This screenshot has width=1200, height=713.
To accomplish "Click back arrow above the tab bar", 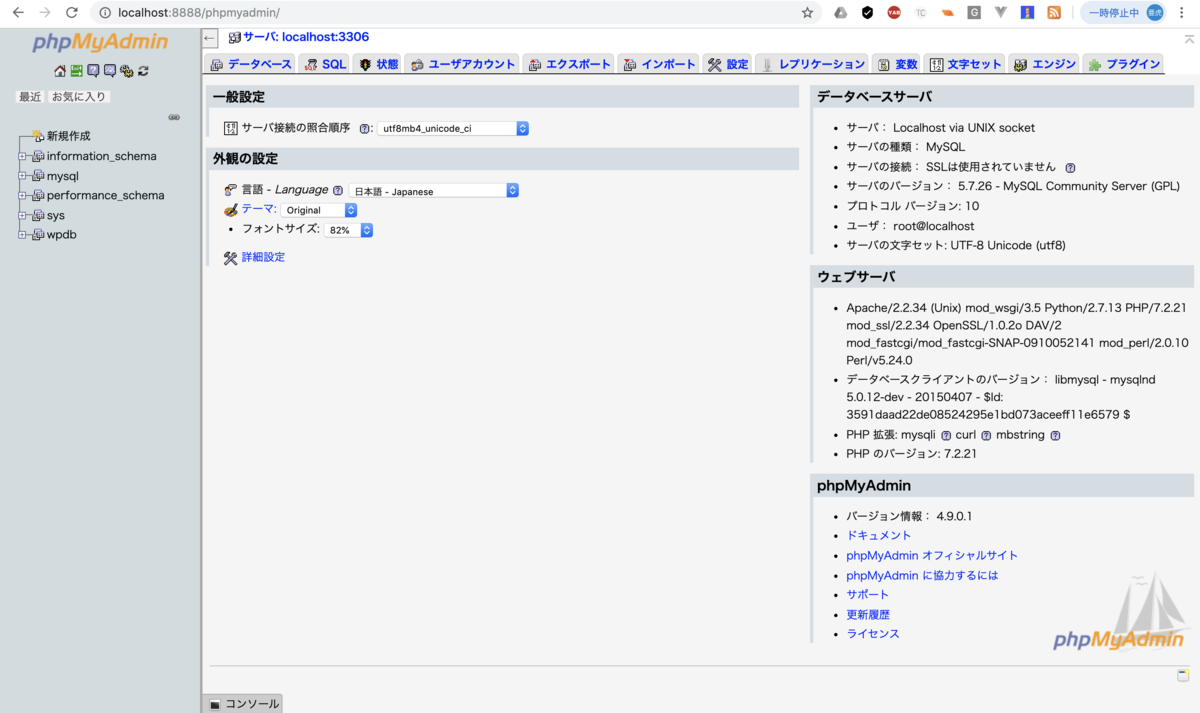I will [x=208, y=37].
